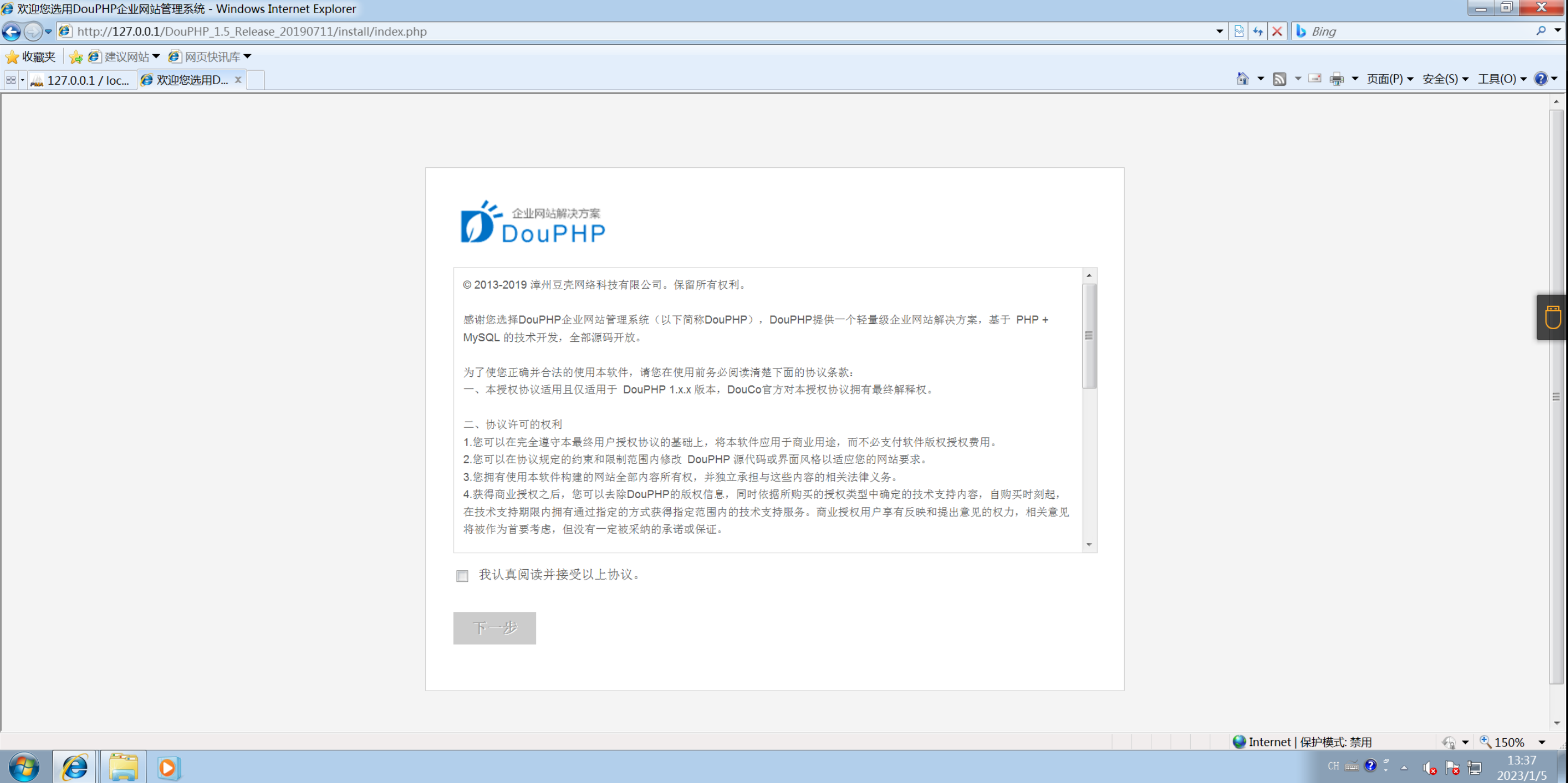Expand the 网页快讯库 dropdown arrow
Viewport: 1568px width, 783px height.
pos(247,57)
